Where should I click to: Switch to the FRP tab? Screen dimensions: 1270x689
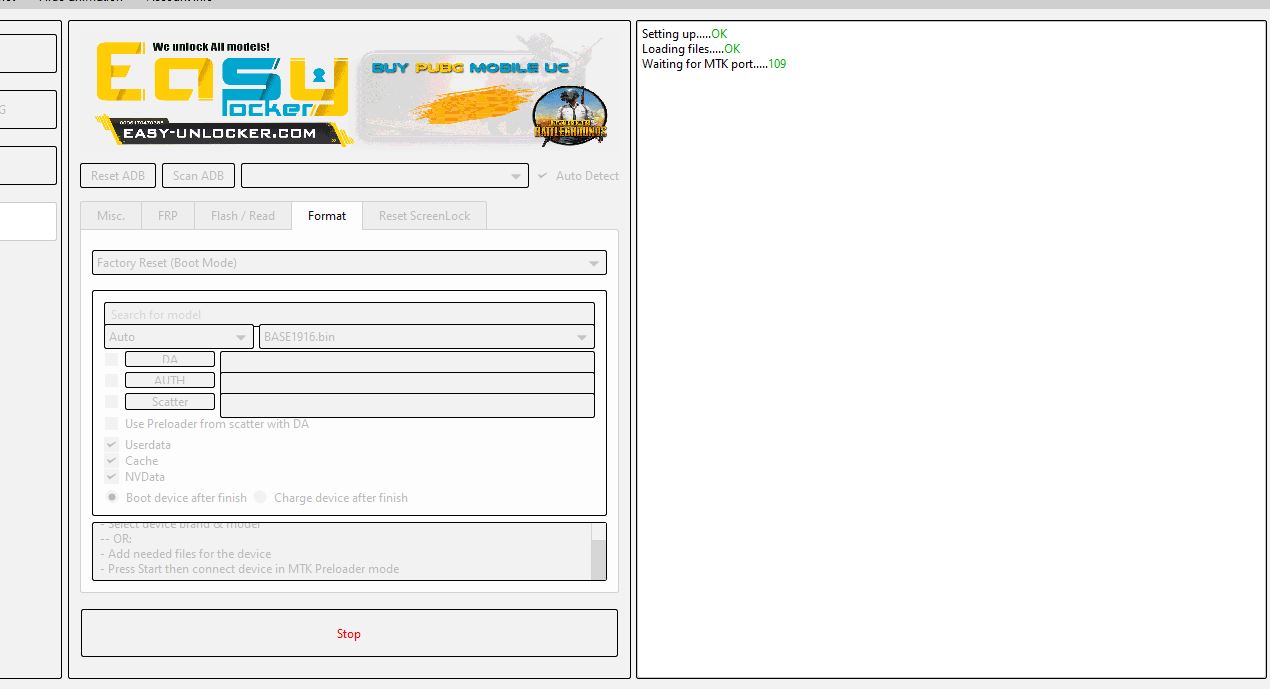click(x=168, y=215)
